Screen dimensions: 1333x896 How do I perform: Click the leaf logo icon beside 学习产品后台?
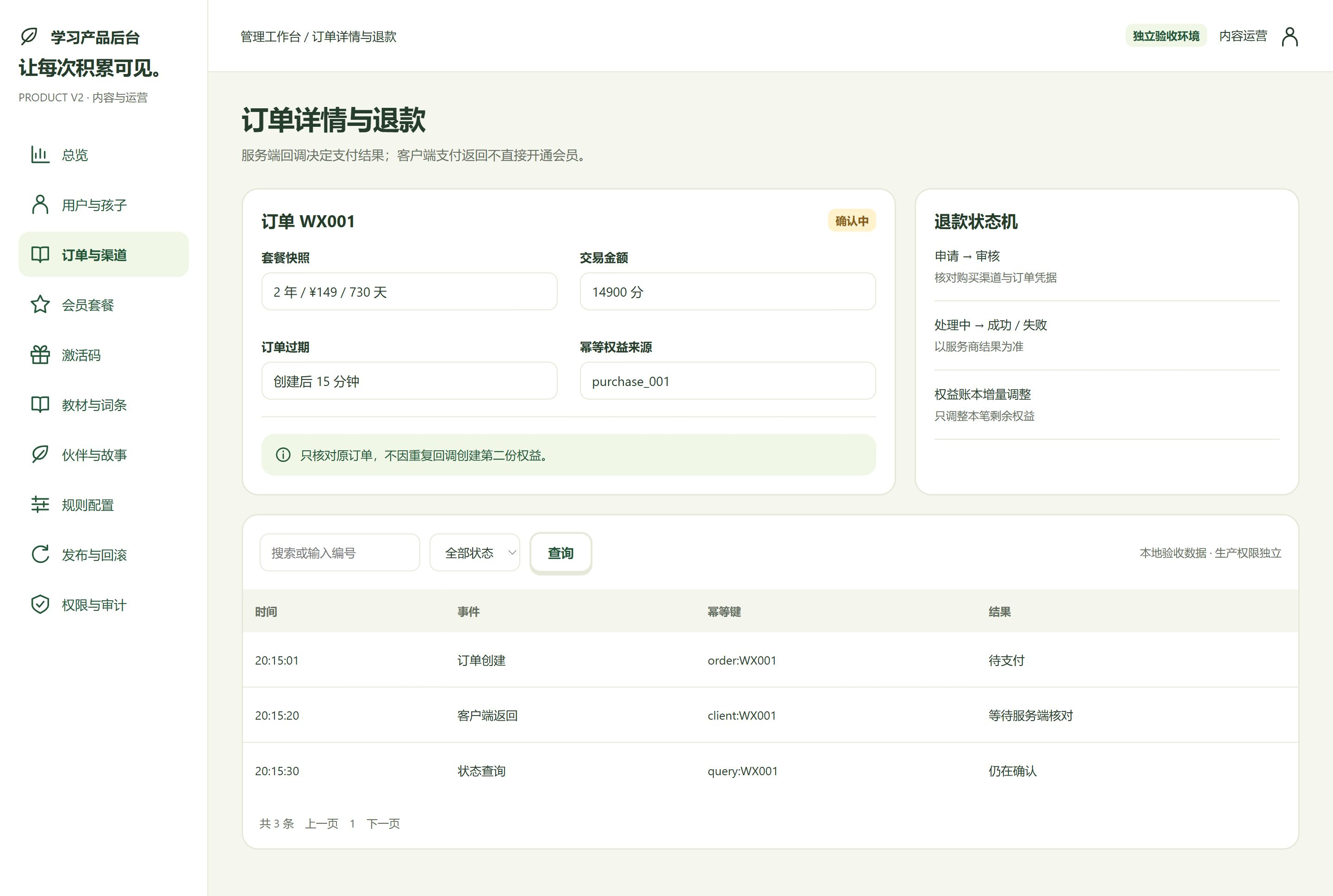click(x=29, y=37)
